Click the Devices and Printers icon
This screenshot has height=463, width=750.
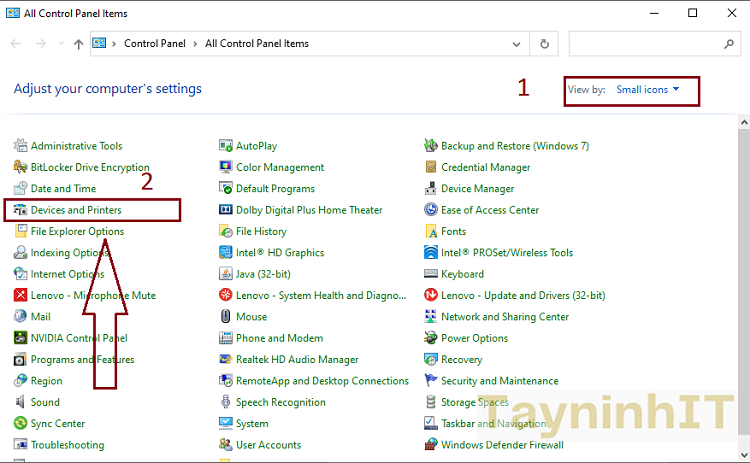[20, 210]
